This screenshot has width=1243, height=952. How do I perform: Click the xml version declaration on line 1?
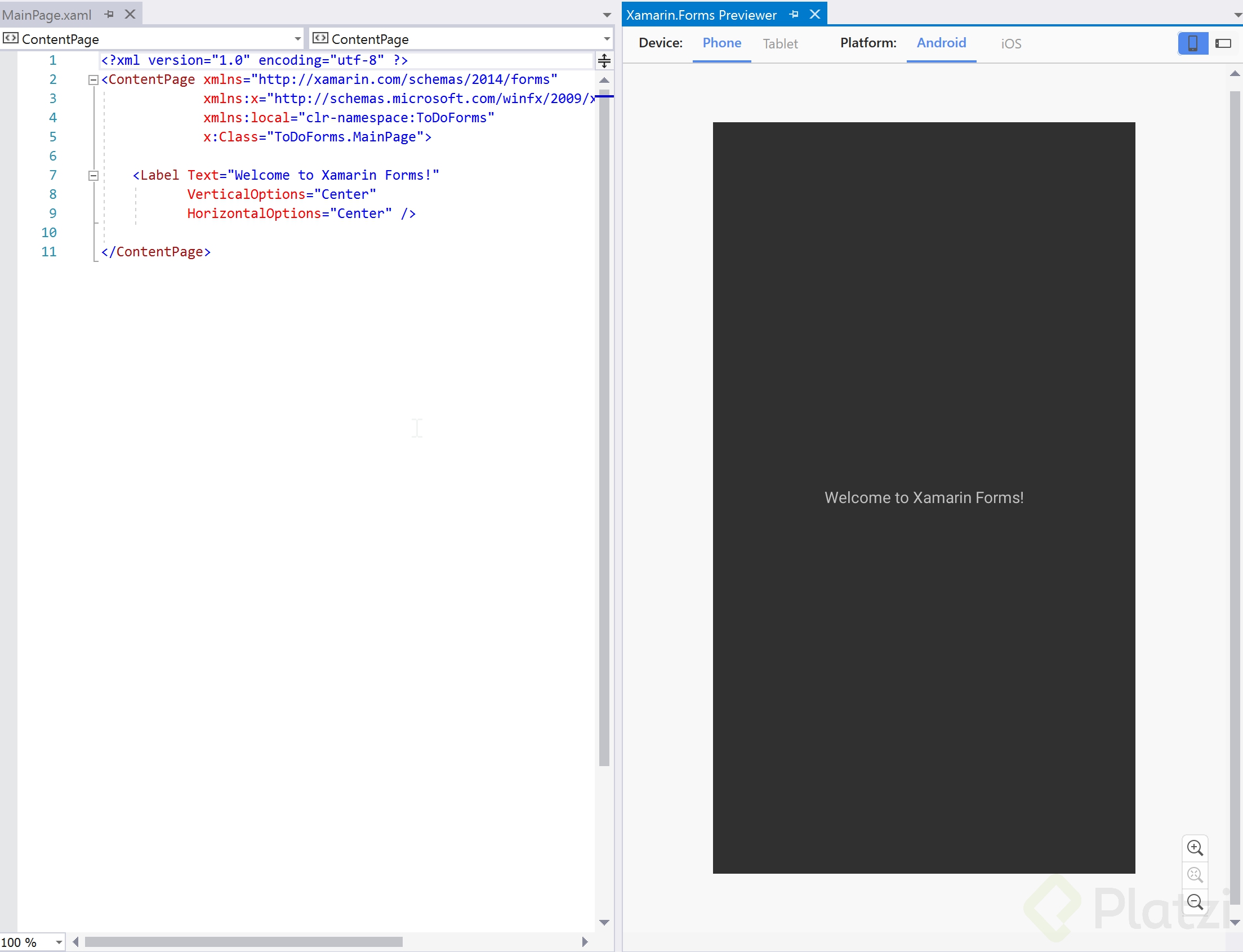pyautogui.click(x=255, y=60)
